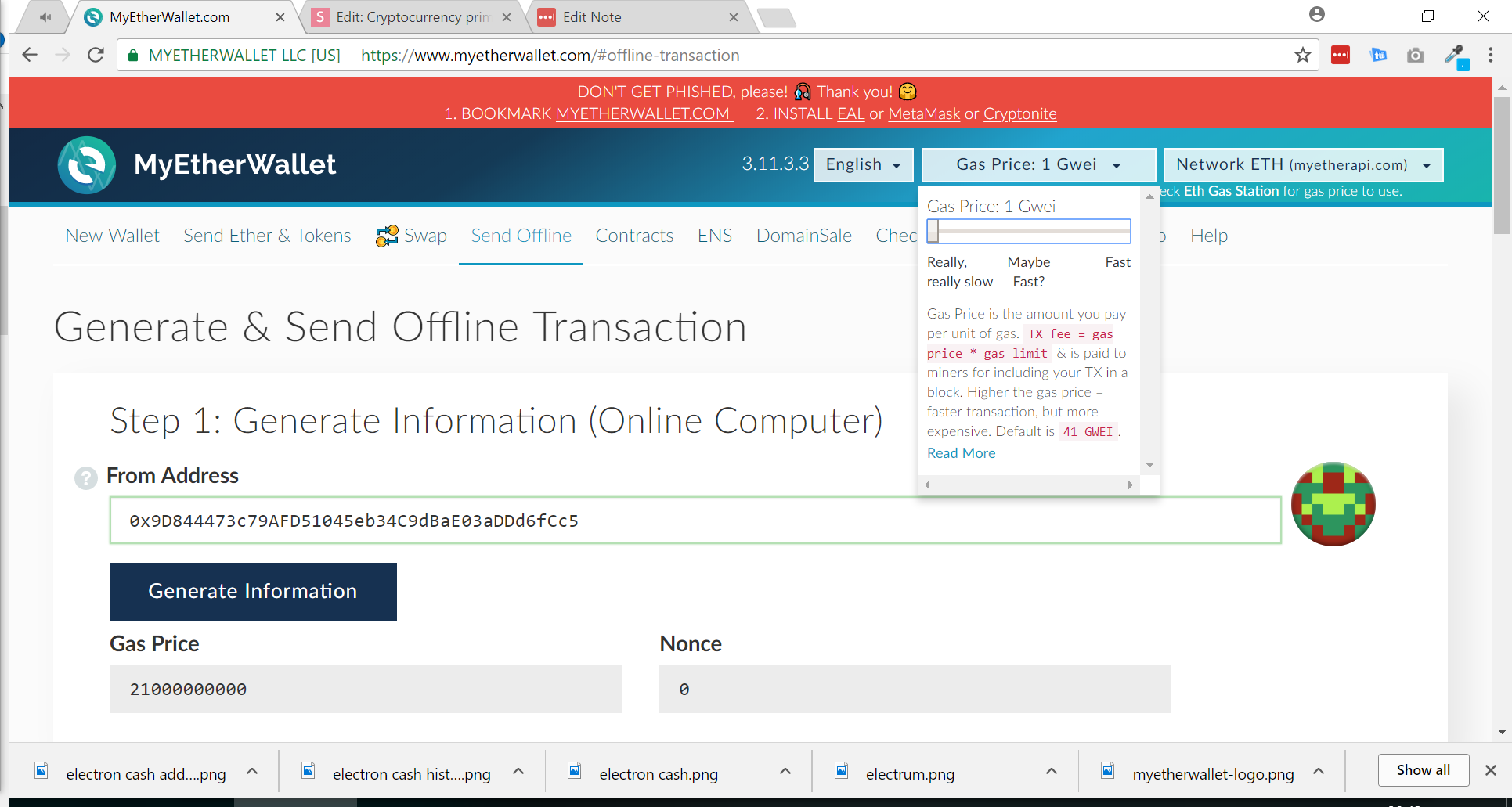Click muted audio tab icon
The image size is (1512, 807).
[x=45, y=16]
